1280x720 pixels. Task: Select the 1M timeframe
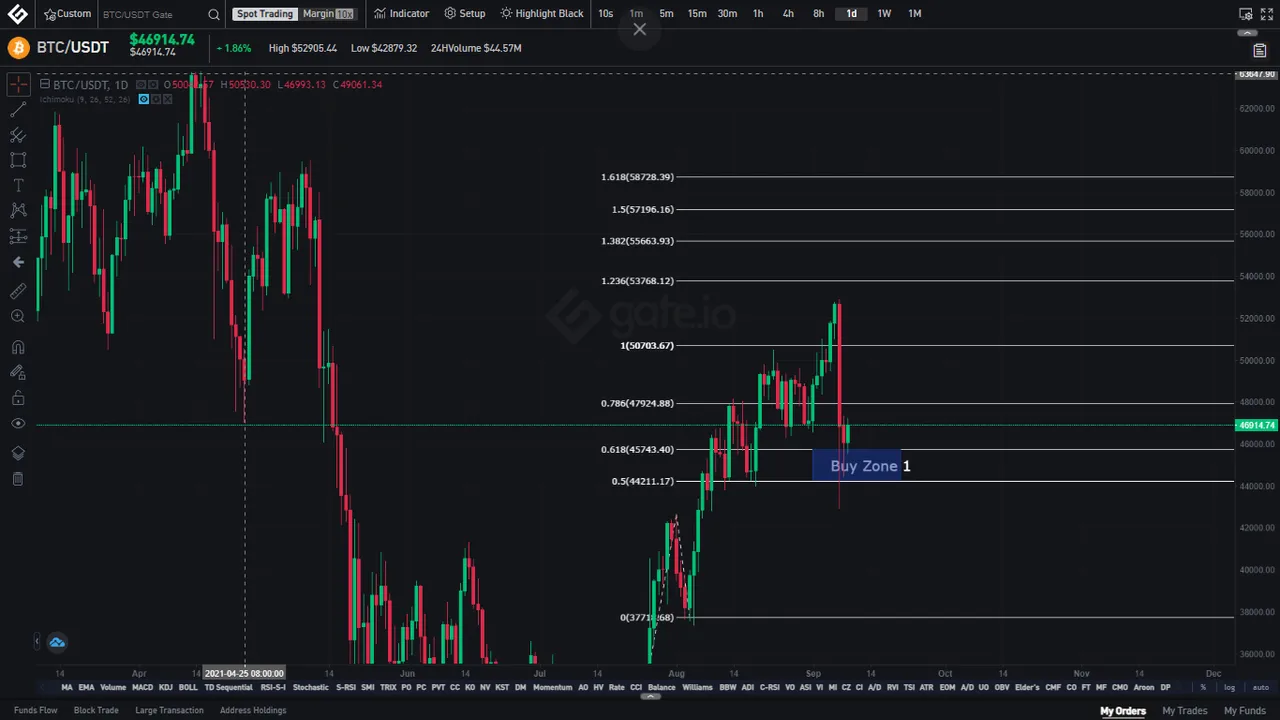pyautogui.click(x=914, y=14)
